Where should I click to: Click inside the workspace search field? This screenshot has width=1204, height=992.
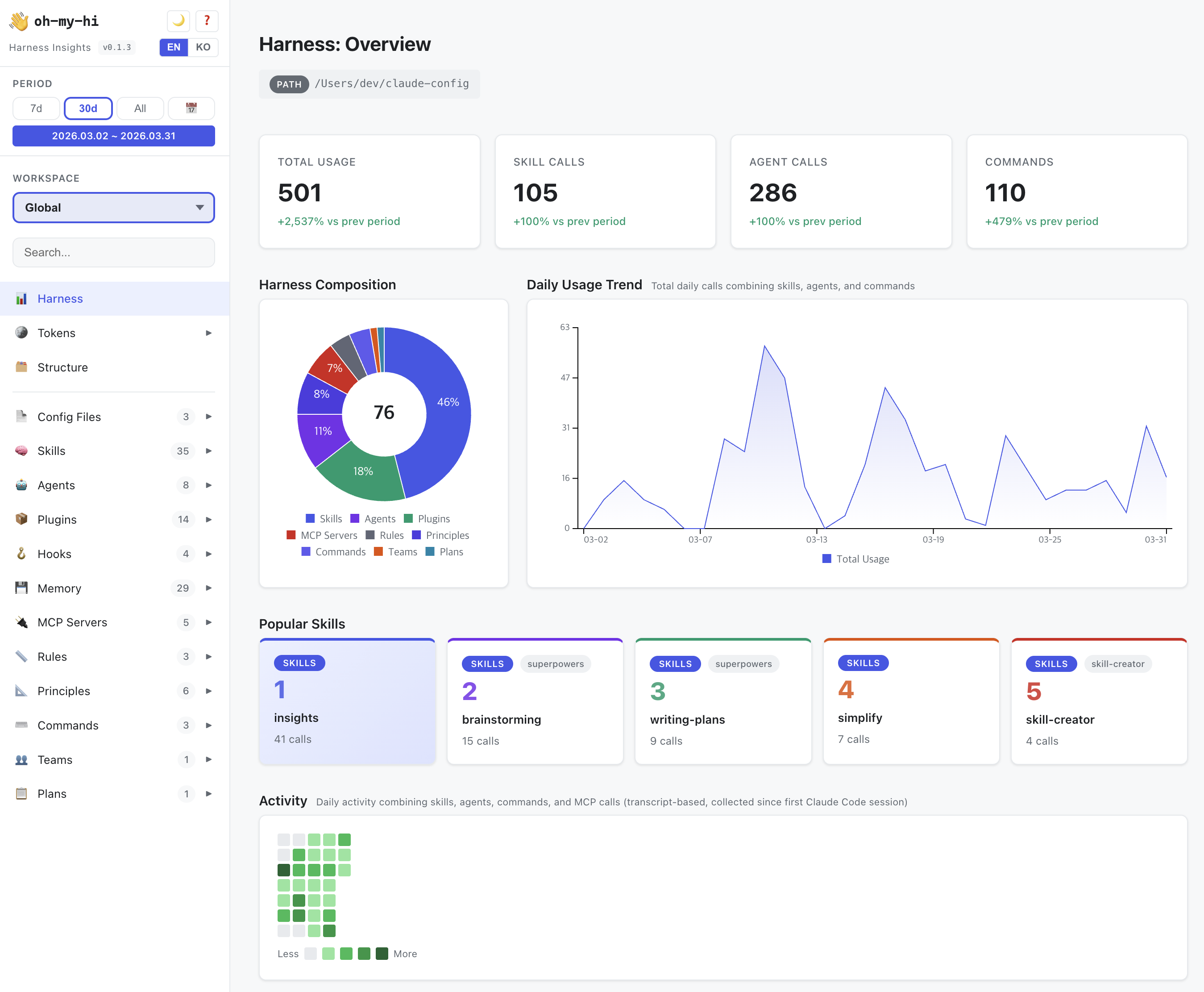tap(113, 252)
